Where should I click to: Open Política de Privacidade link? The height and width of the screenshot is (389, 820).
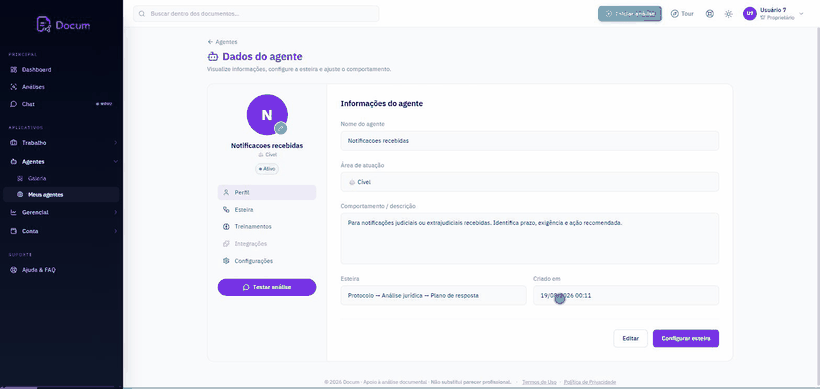(x=590, y=382)
